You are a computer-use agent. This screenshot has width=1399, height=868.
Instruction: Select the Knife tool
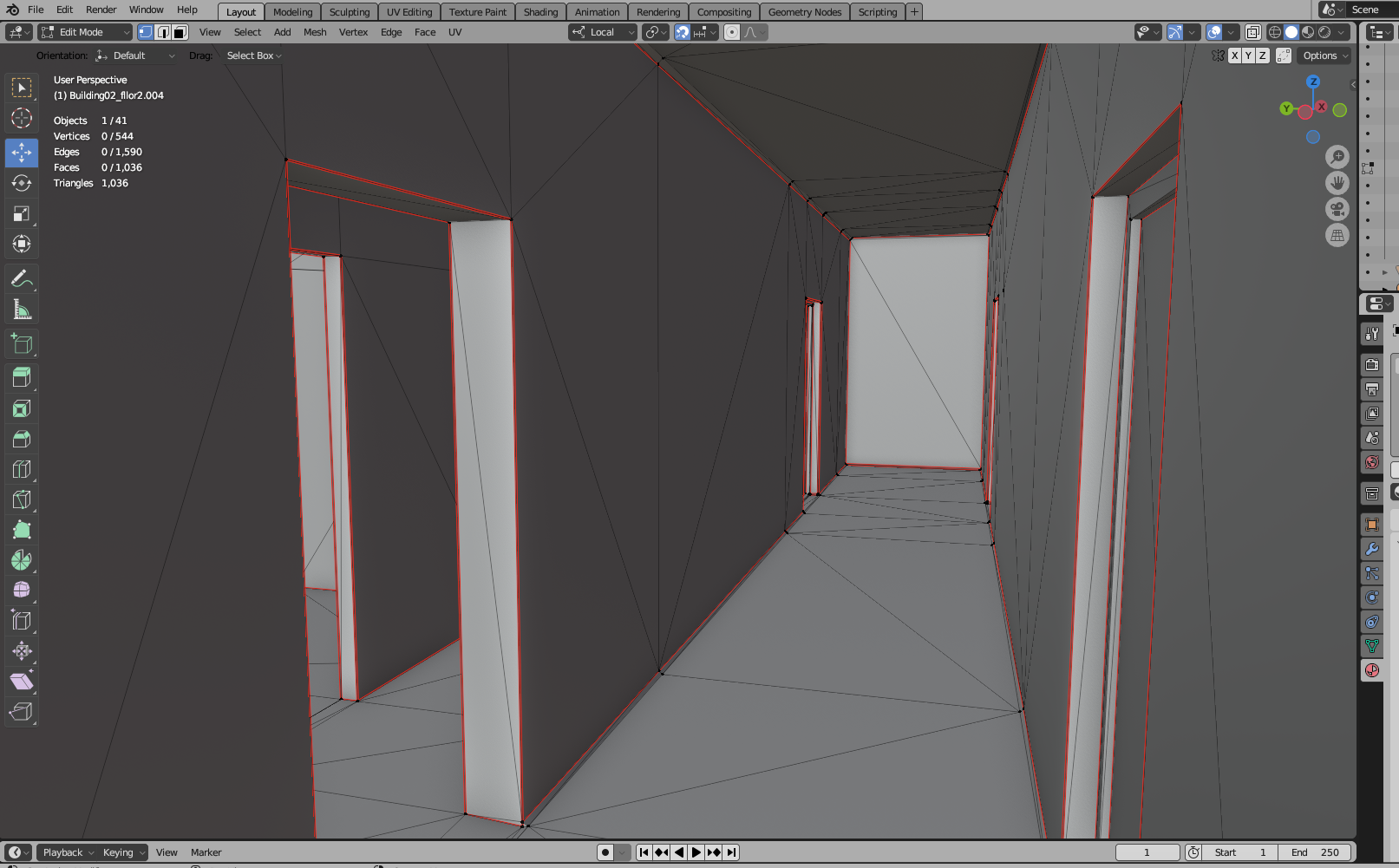[22, 499]
